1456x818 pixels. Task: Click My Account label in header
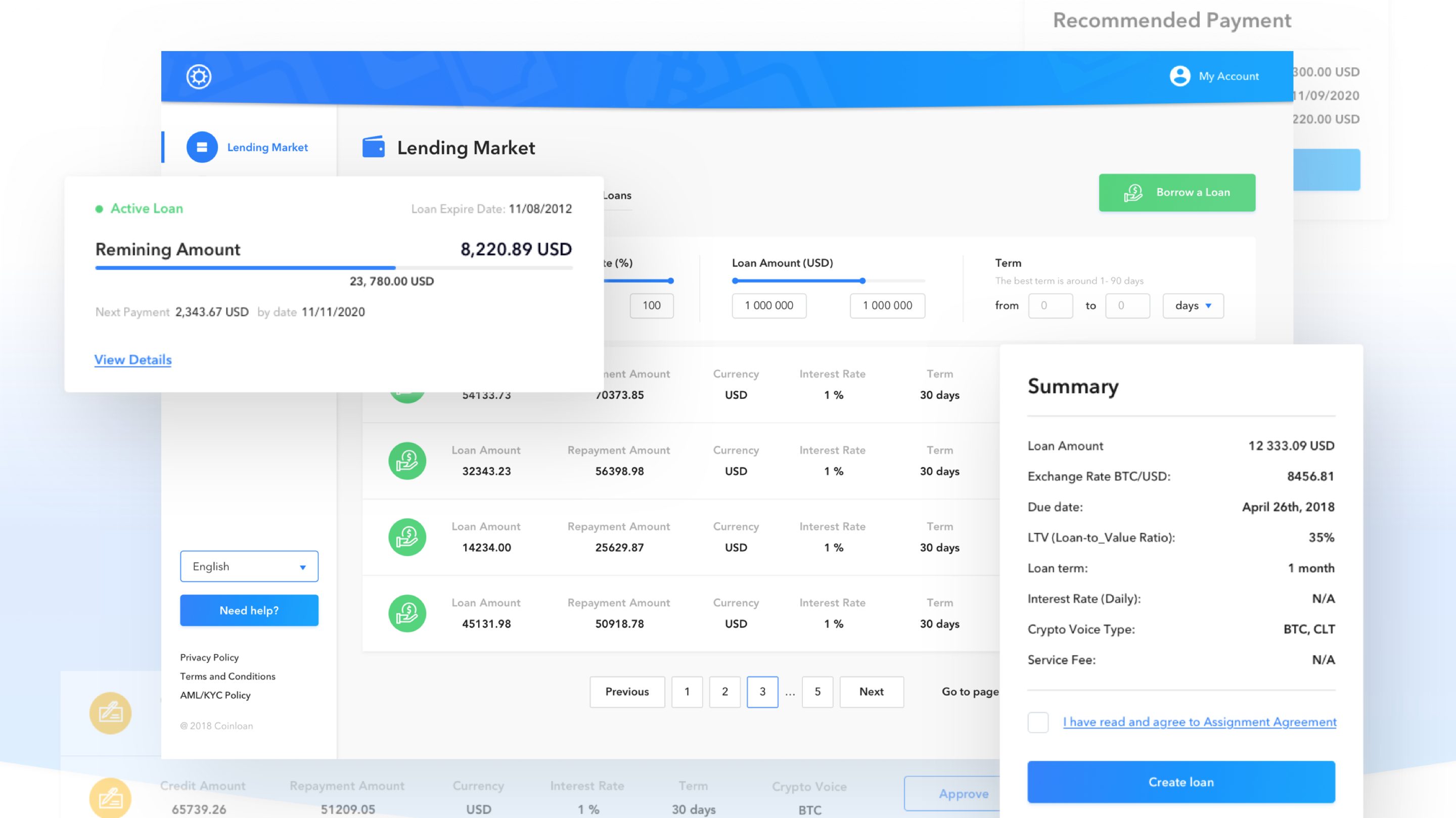[x=1229, y=76]
